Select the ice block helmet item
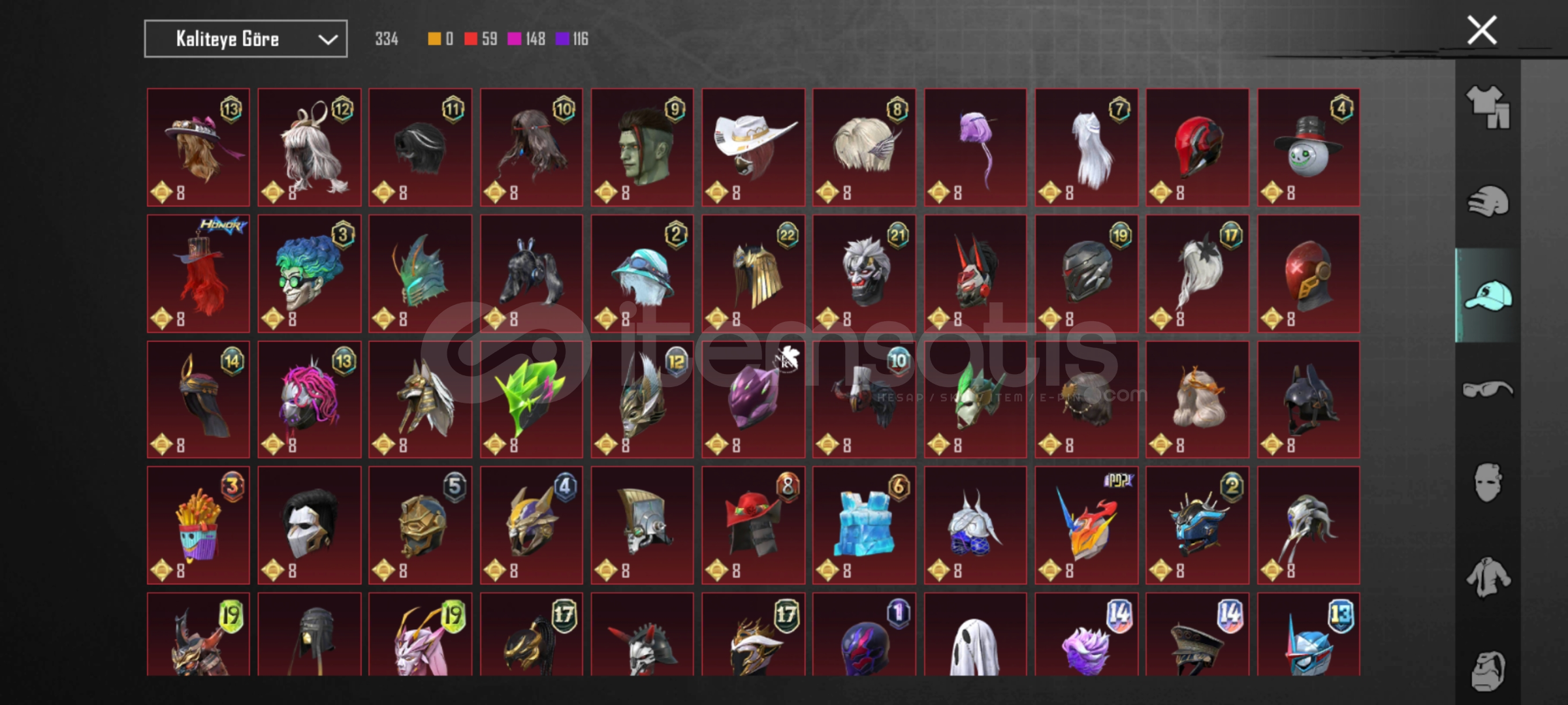Screen dimensions: 1568x705 point(865,525)
